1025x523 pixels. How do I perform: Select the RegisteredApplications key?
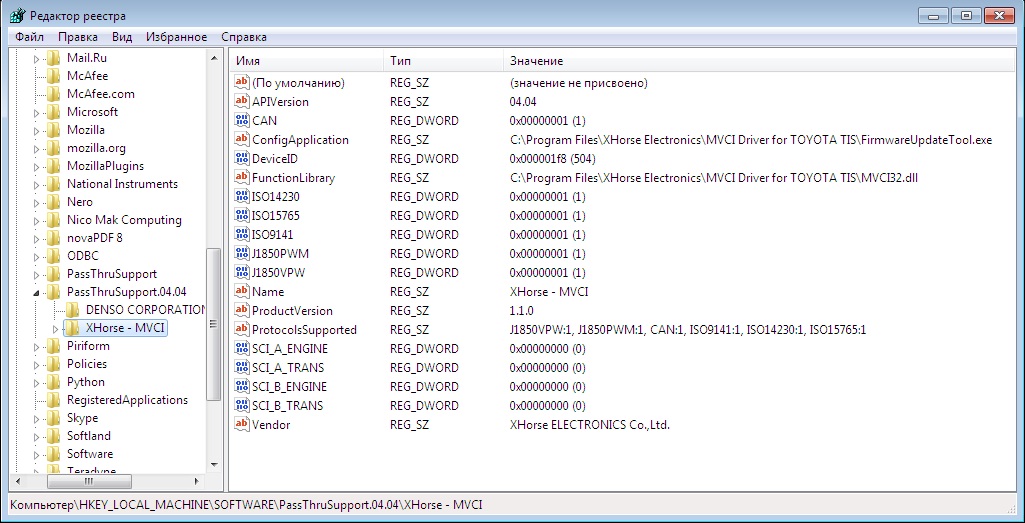(127, 400)
